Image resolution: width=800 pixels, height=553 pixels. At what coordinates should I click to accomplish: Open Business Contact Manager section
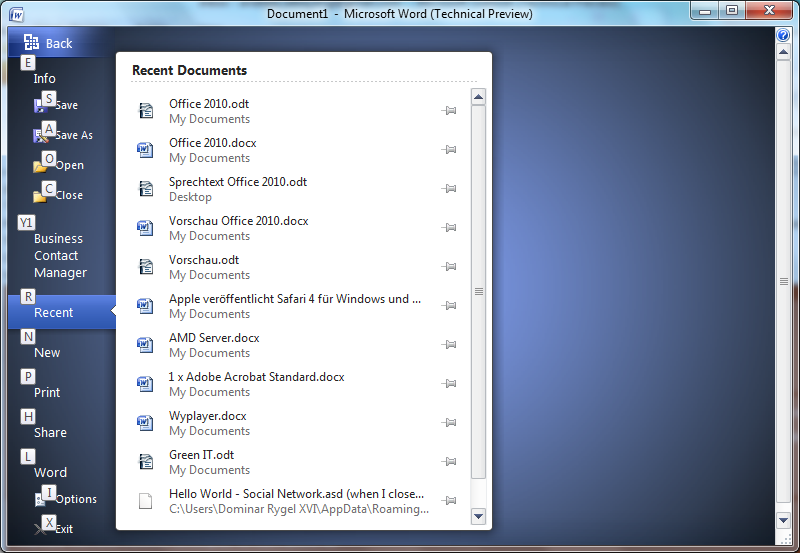click(60, 256)
